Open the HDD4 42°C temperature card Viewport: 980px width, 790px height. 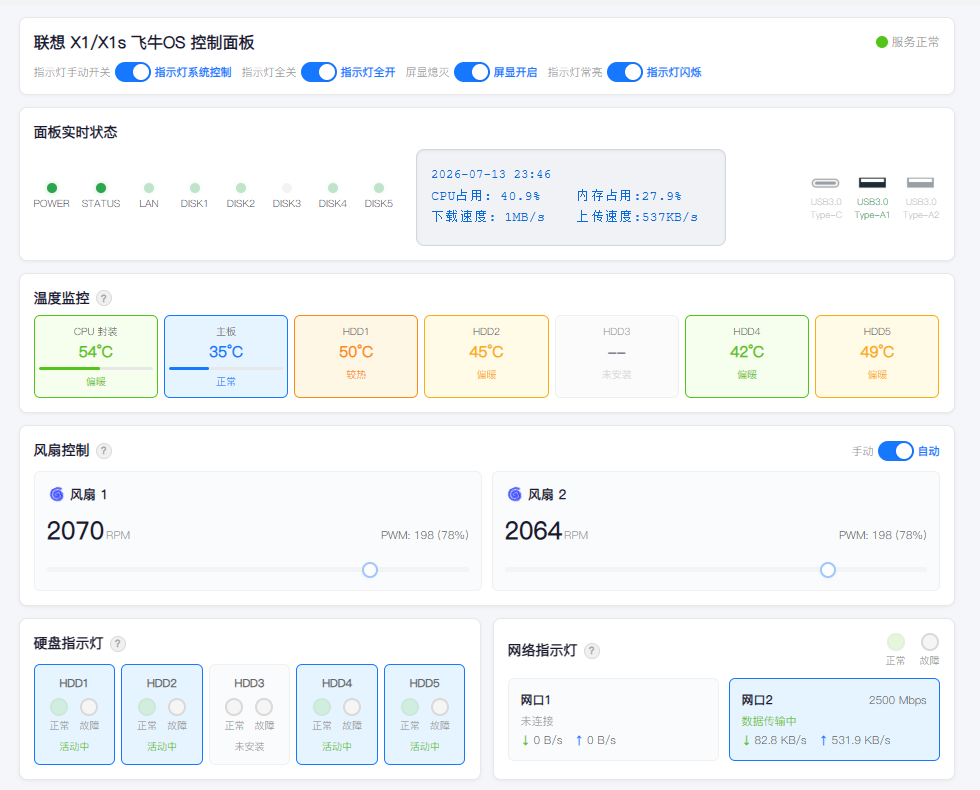click(x=747, y=356)
